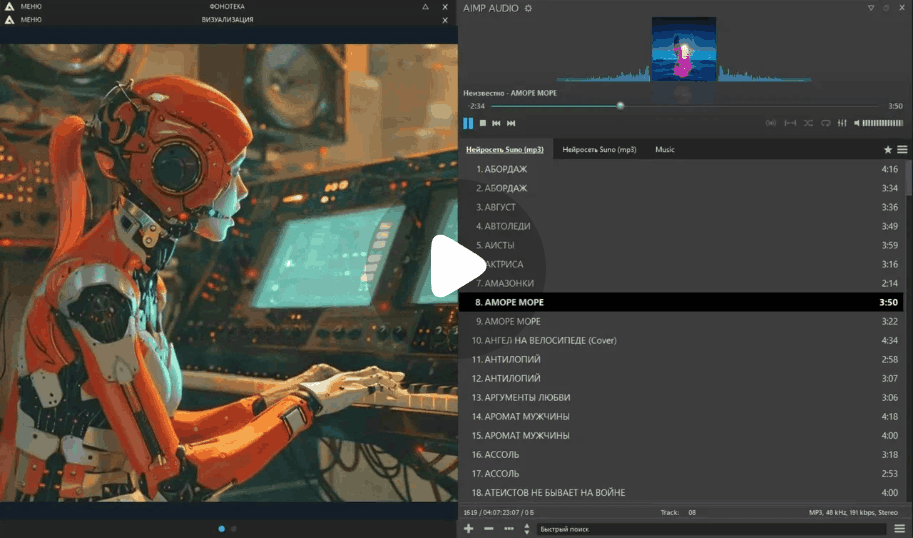Click the star bookmarks icon
This screenshot has height=538, width=913.
[887, 149]
